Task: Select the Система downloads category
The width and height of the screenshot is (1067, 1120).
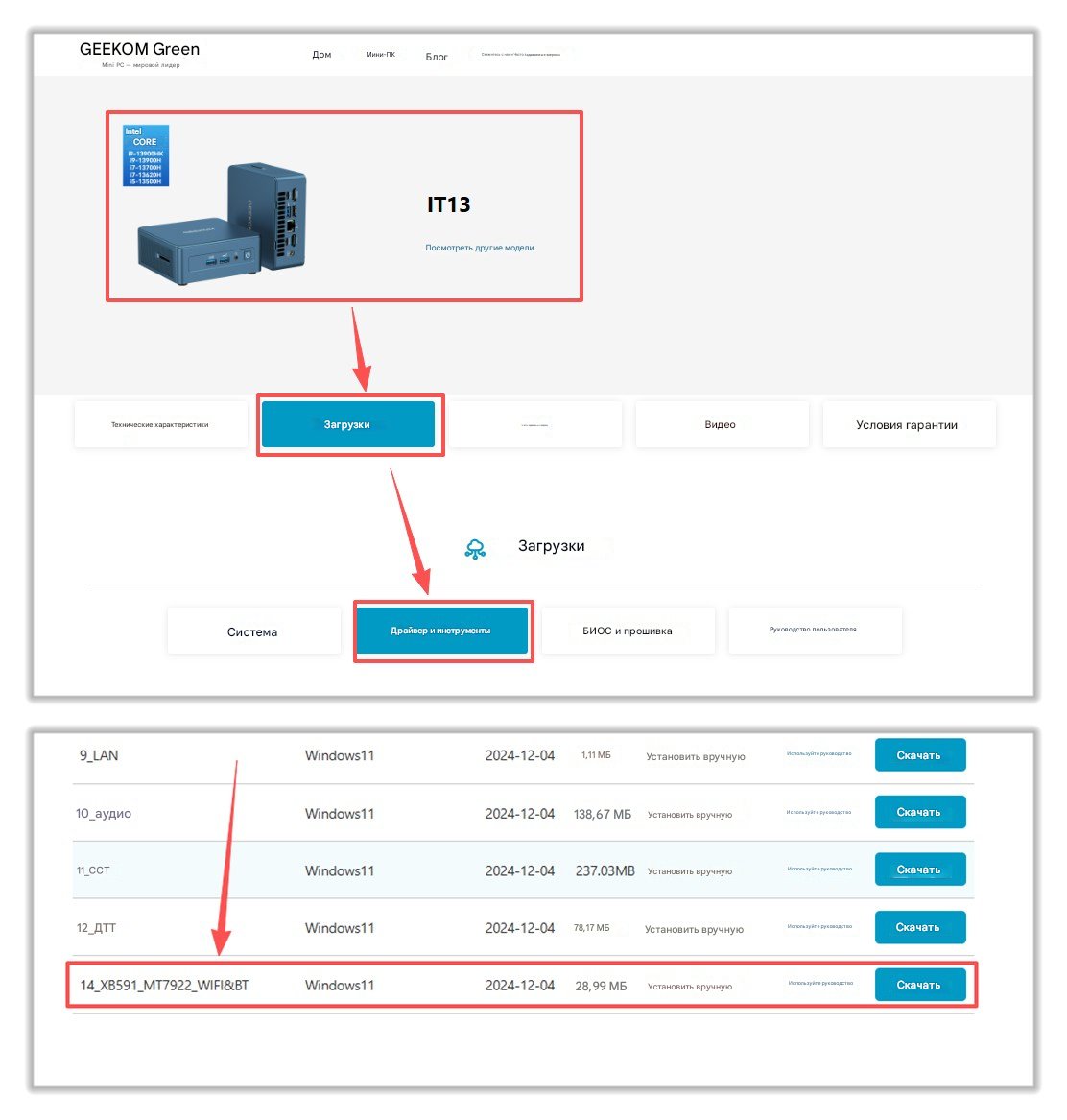Action: coord(252,631)
